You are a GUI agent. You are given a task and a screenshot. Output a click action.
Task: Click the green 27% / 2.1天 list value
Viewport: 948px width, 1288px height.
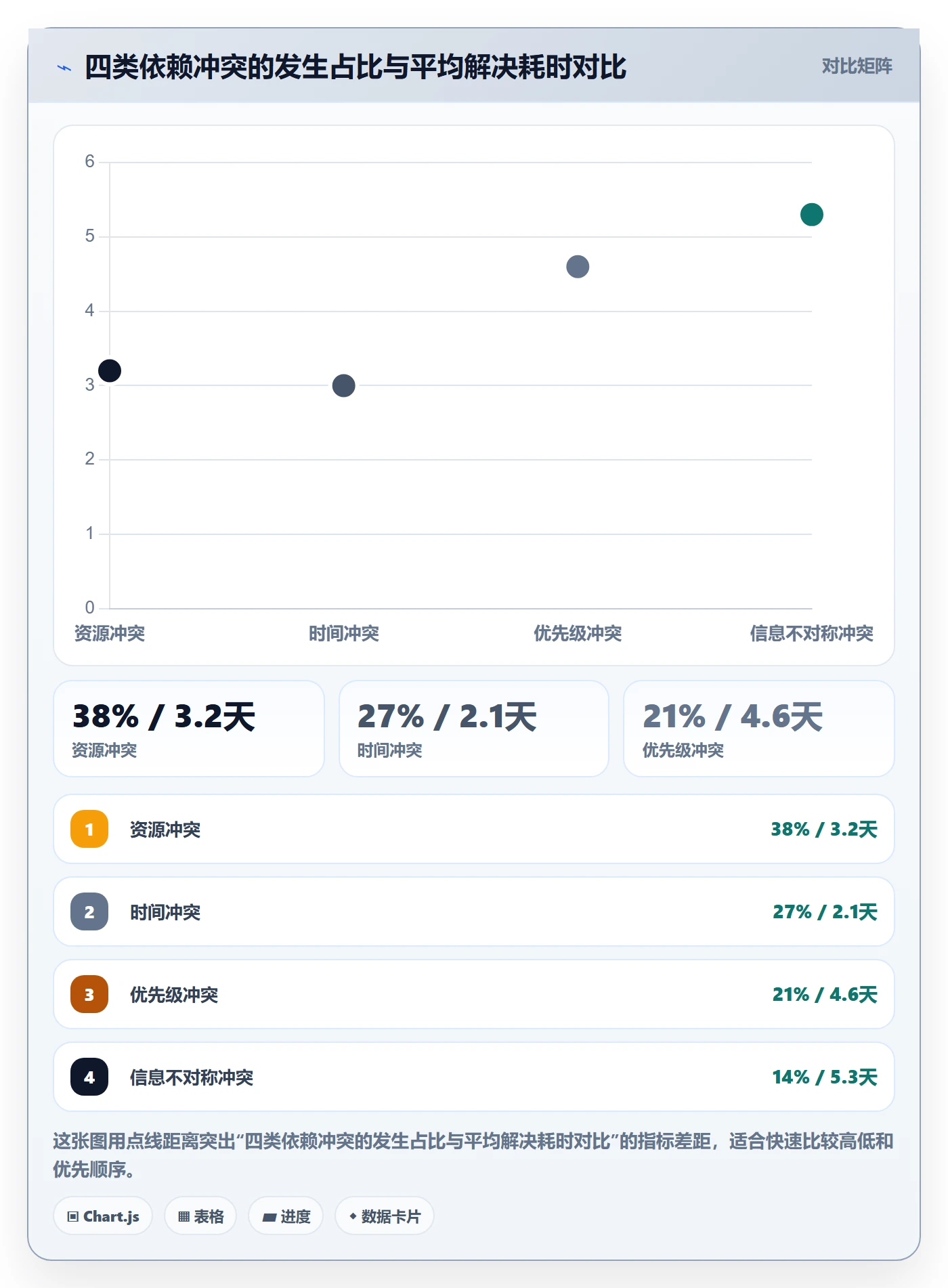click(825, 911)
